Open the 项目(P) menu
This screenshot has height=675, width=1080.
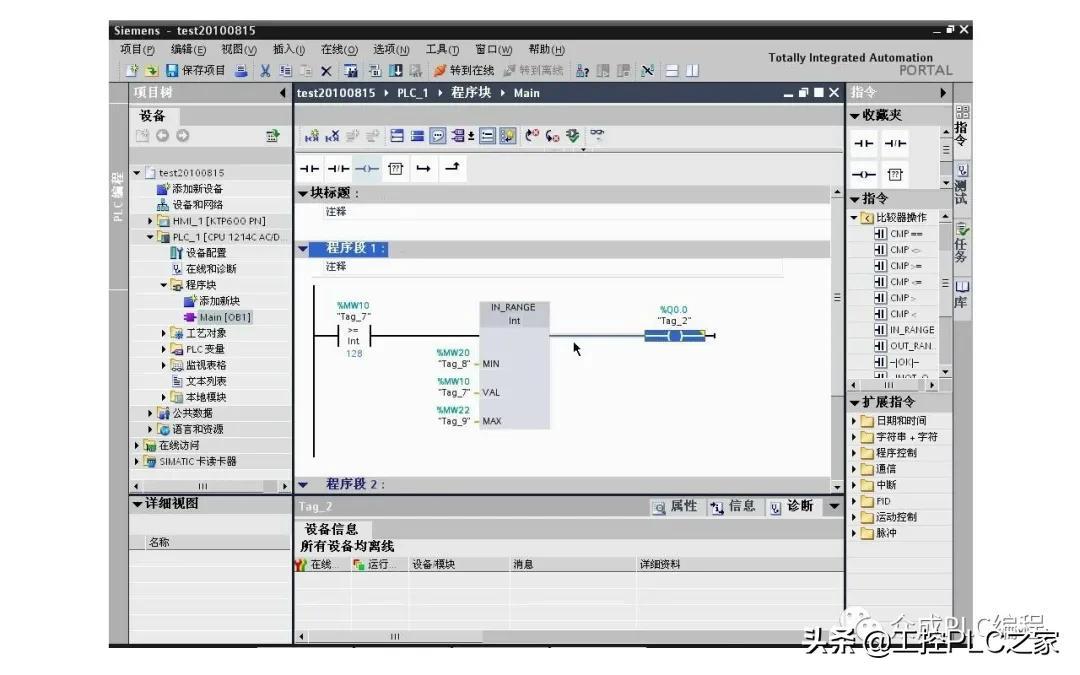[x=137, y=50]
